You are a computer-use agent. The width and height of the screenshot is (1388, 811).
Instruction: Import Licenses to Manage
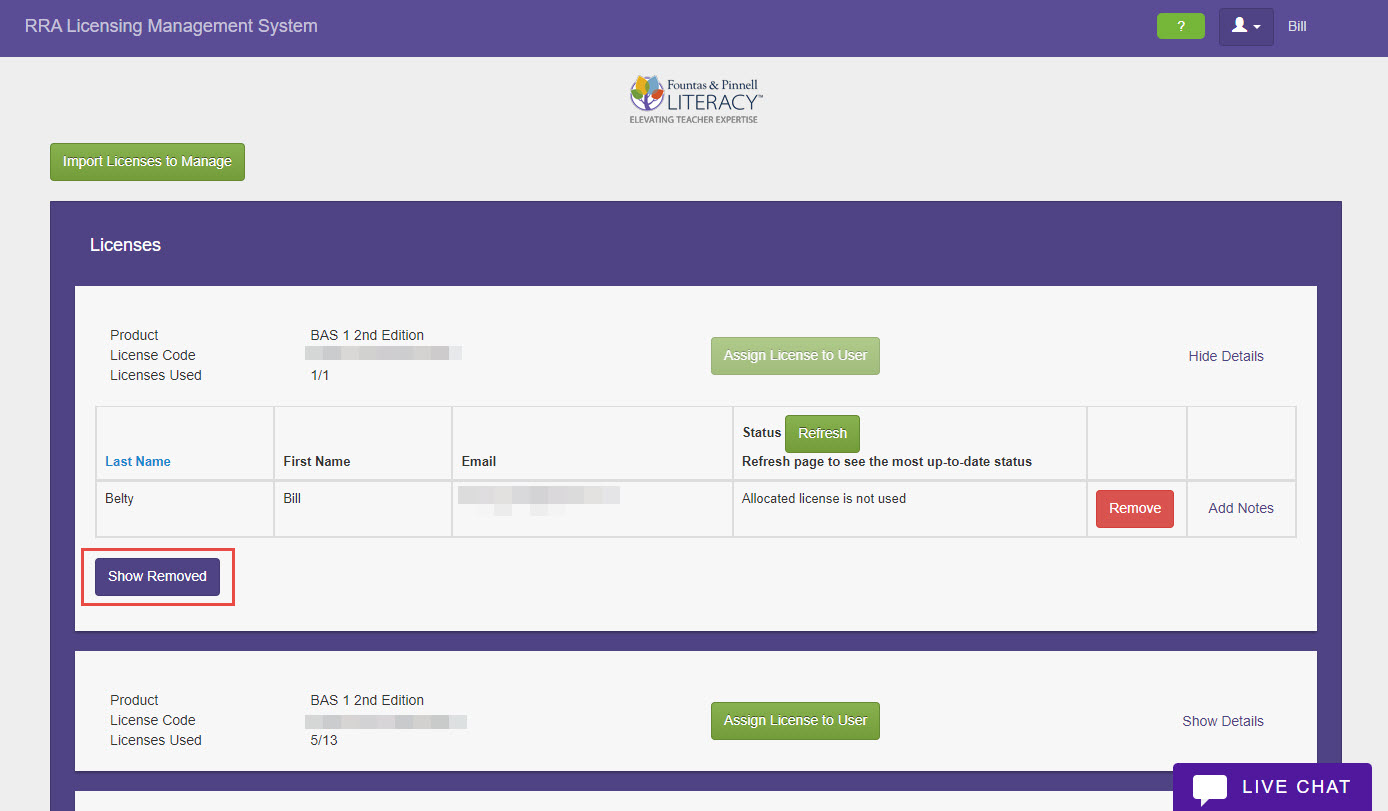coord(147,161)
